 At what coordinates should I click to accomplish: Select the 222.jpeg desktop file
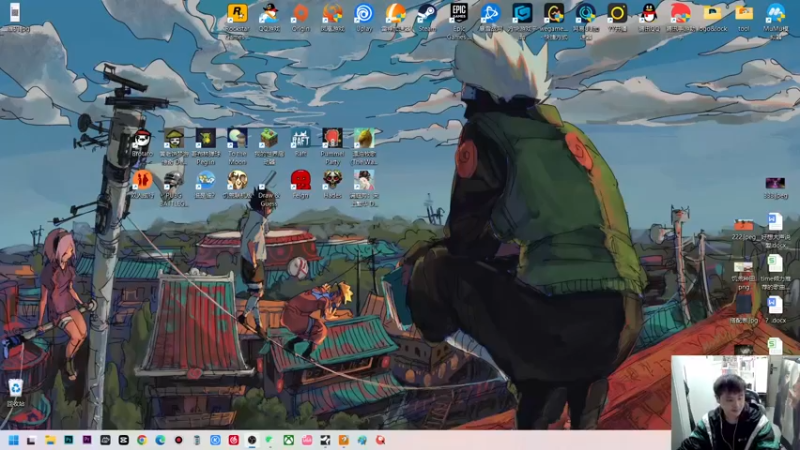click(x=744, y=230)
